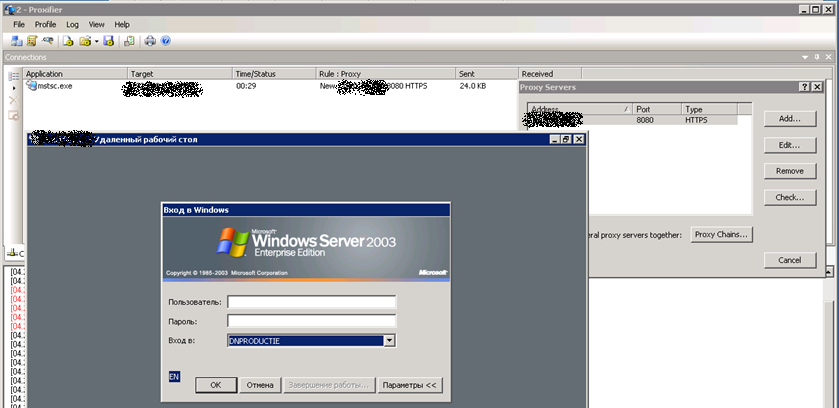Click the Отмена button

260,385
